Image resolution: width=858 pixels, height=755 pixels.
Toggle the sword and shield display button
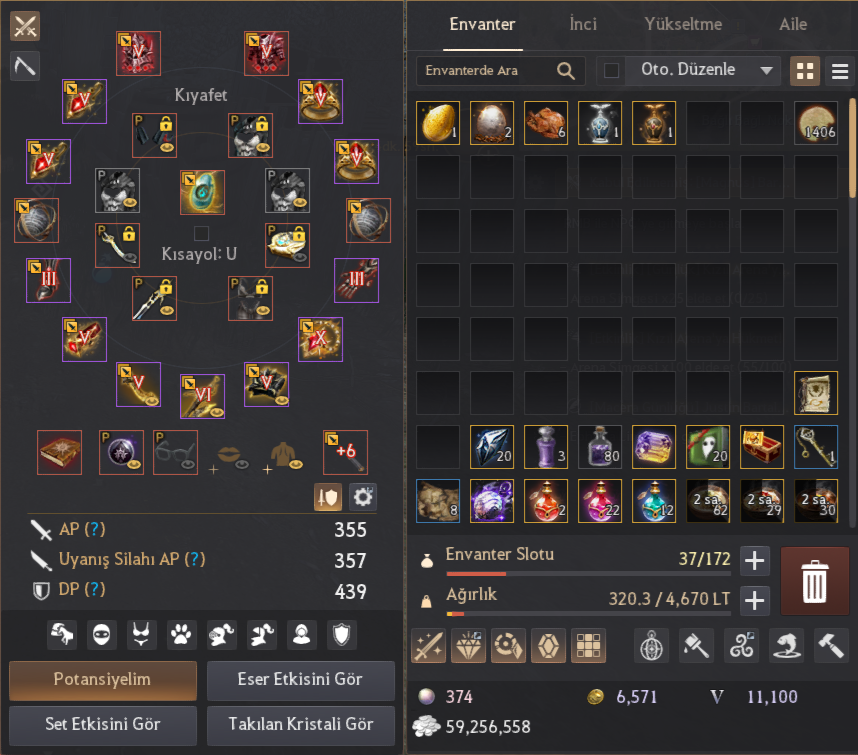pos(328,497)
